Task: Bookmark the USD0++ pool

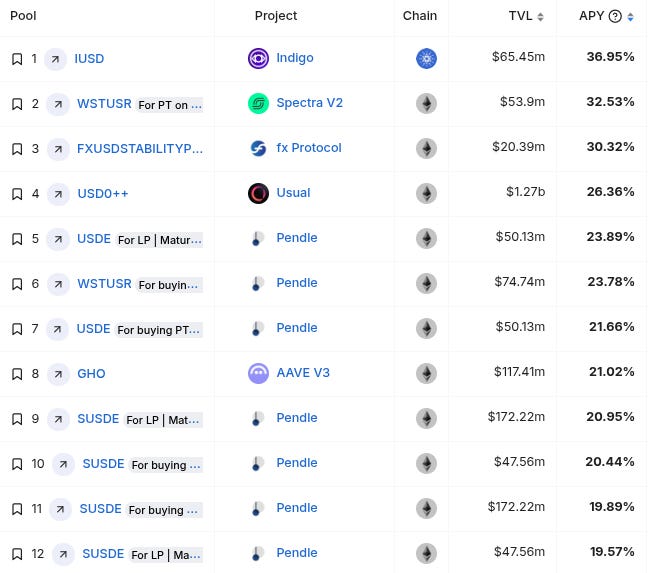Action: click(x=17, y=194)
